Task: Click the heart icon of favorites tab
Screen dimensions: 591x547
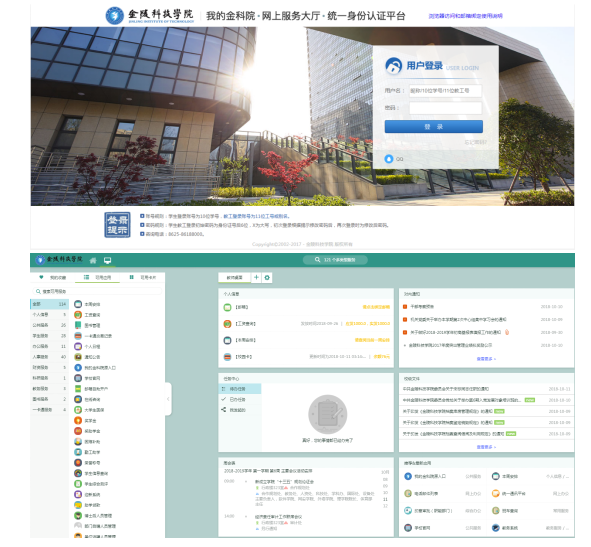Action: (41, 277)
